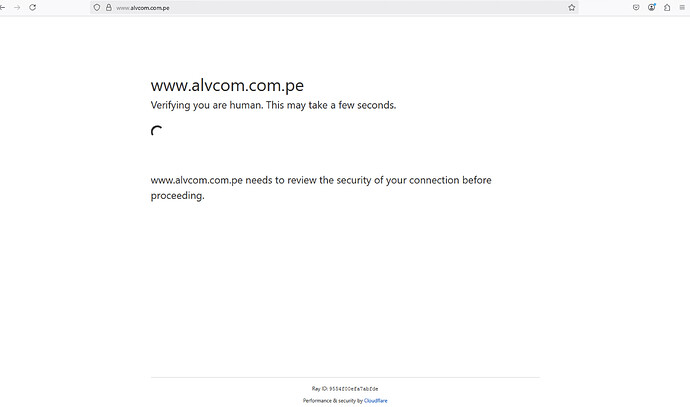Open the Firefox account menu

point(652,7)
